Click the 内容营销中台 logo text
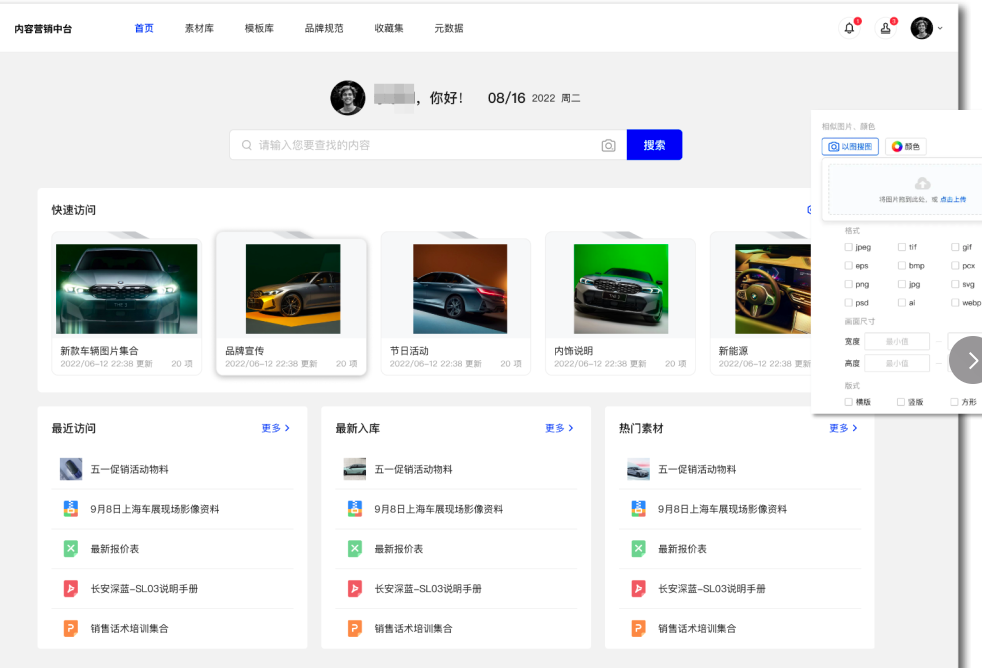 click(43, 29)
